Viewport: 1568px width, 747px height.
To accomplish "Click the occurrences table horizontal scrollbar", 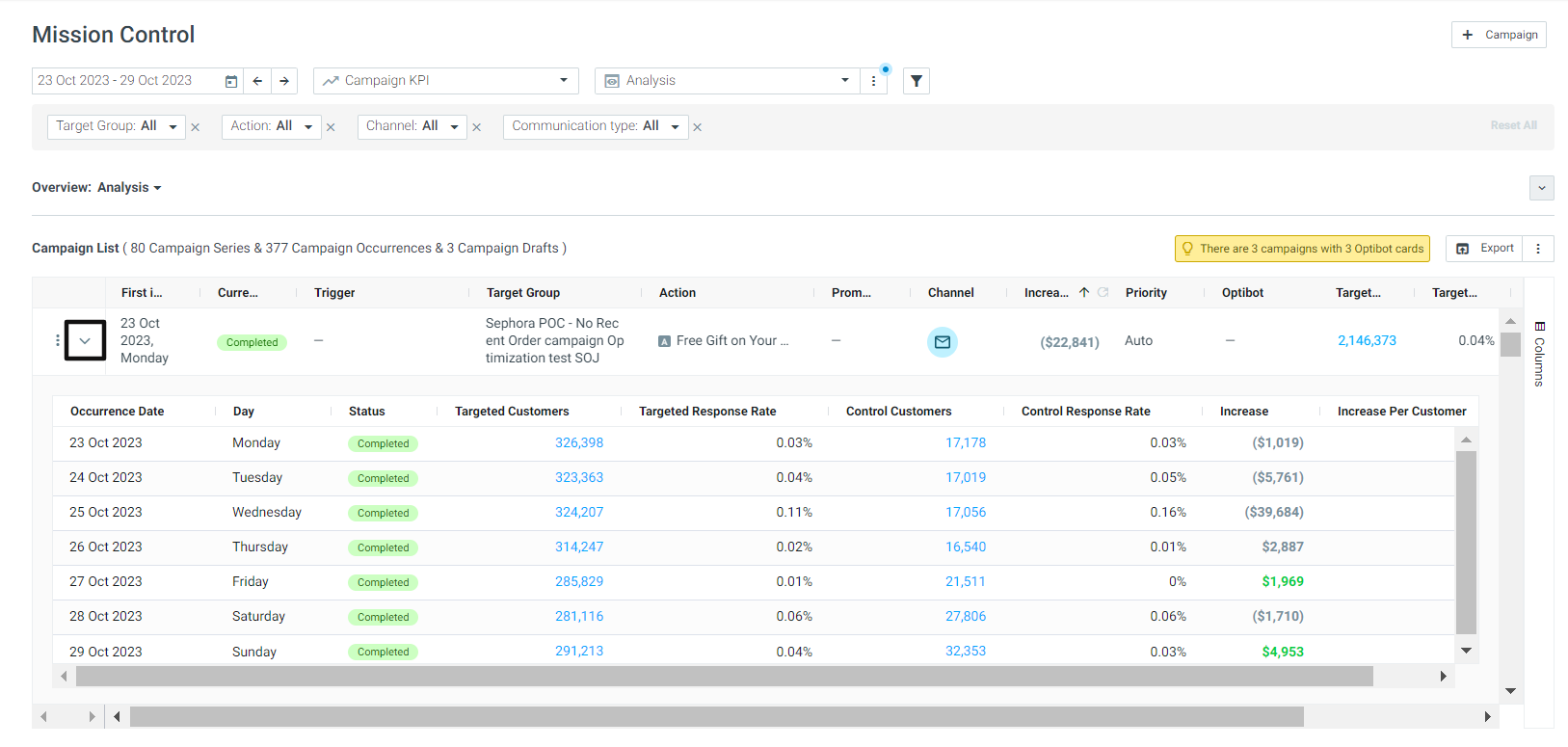I will point(725,677).
